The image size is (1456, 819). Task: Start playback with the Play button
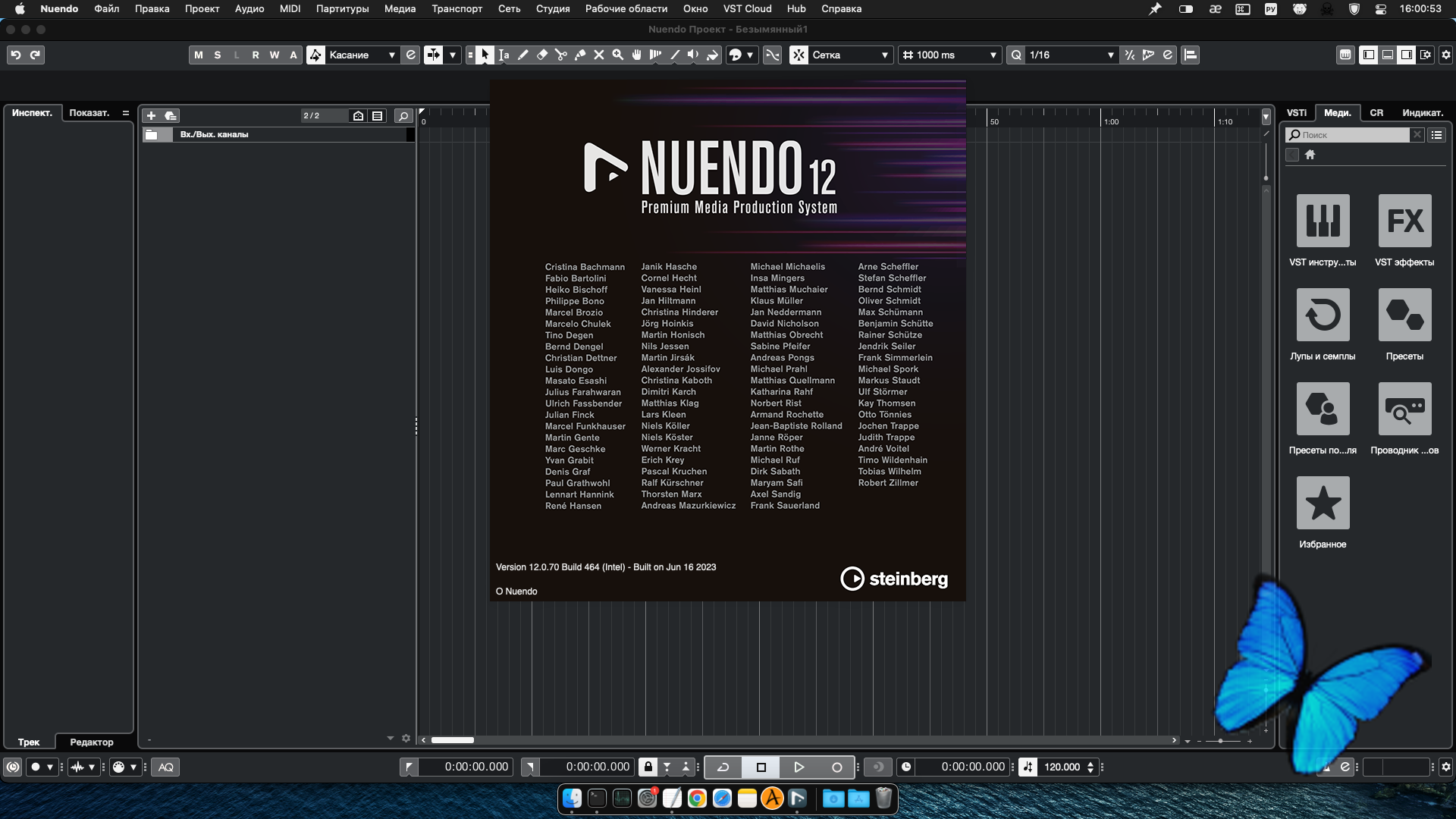799,767
